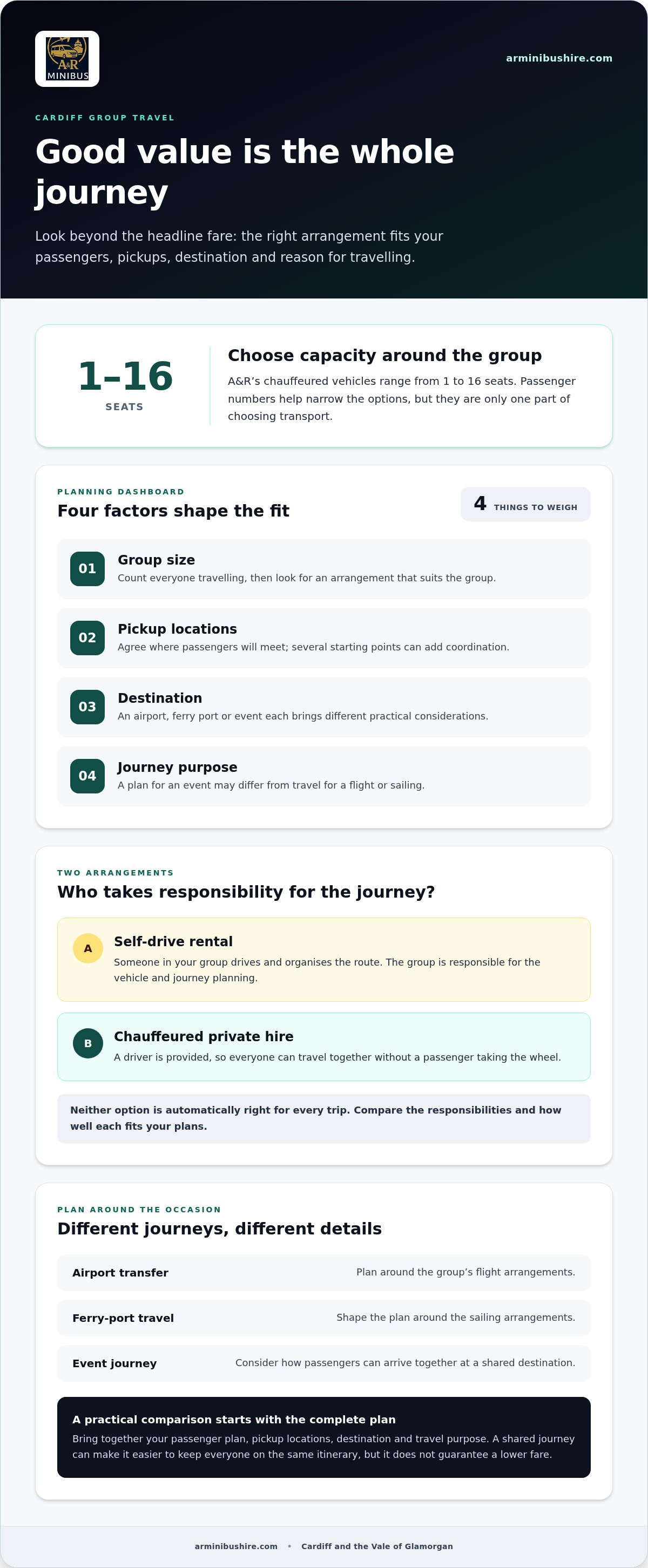Click the Chauffeured private hire heading

tap(204, 1037)
